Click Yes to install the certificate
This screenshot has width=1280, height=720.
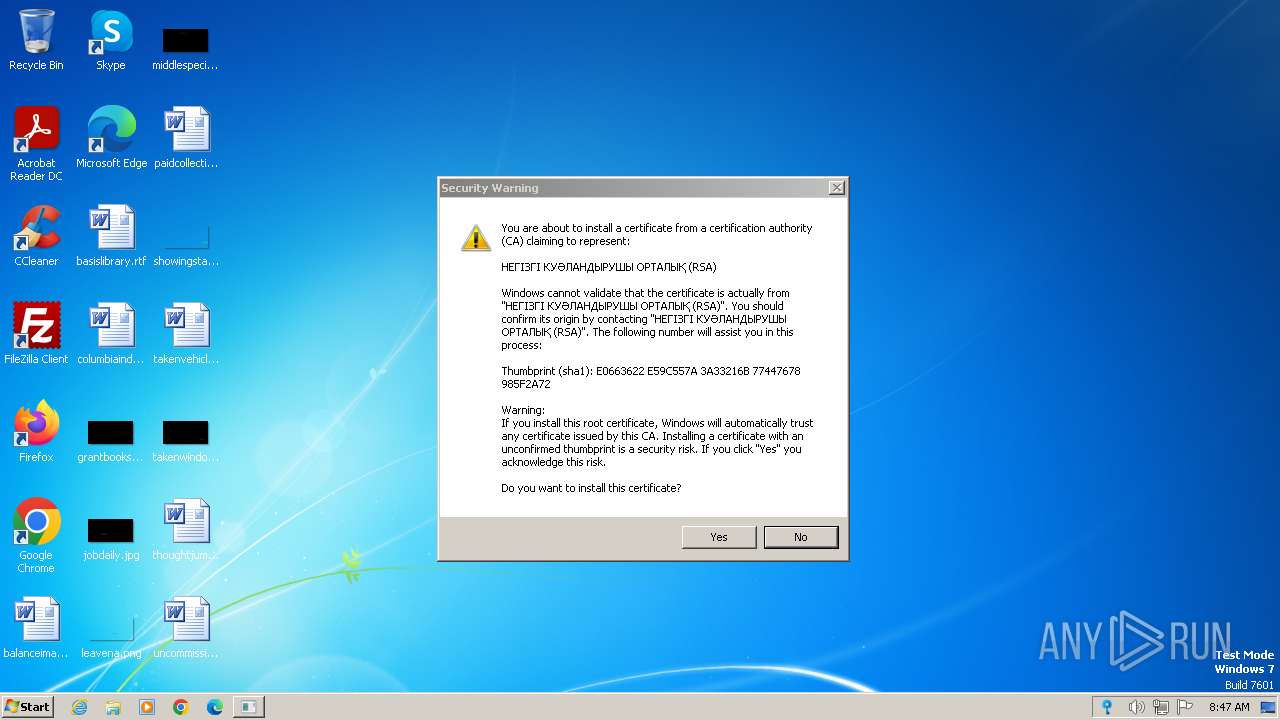(x=719, y=537)
